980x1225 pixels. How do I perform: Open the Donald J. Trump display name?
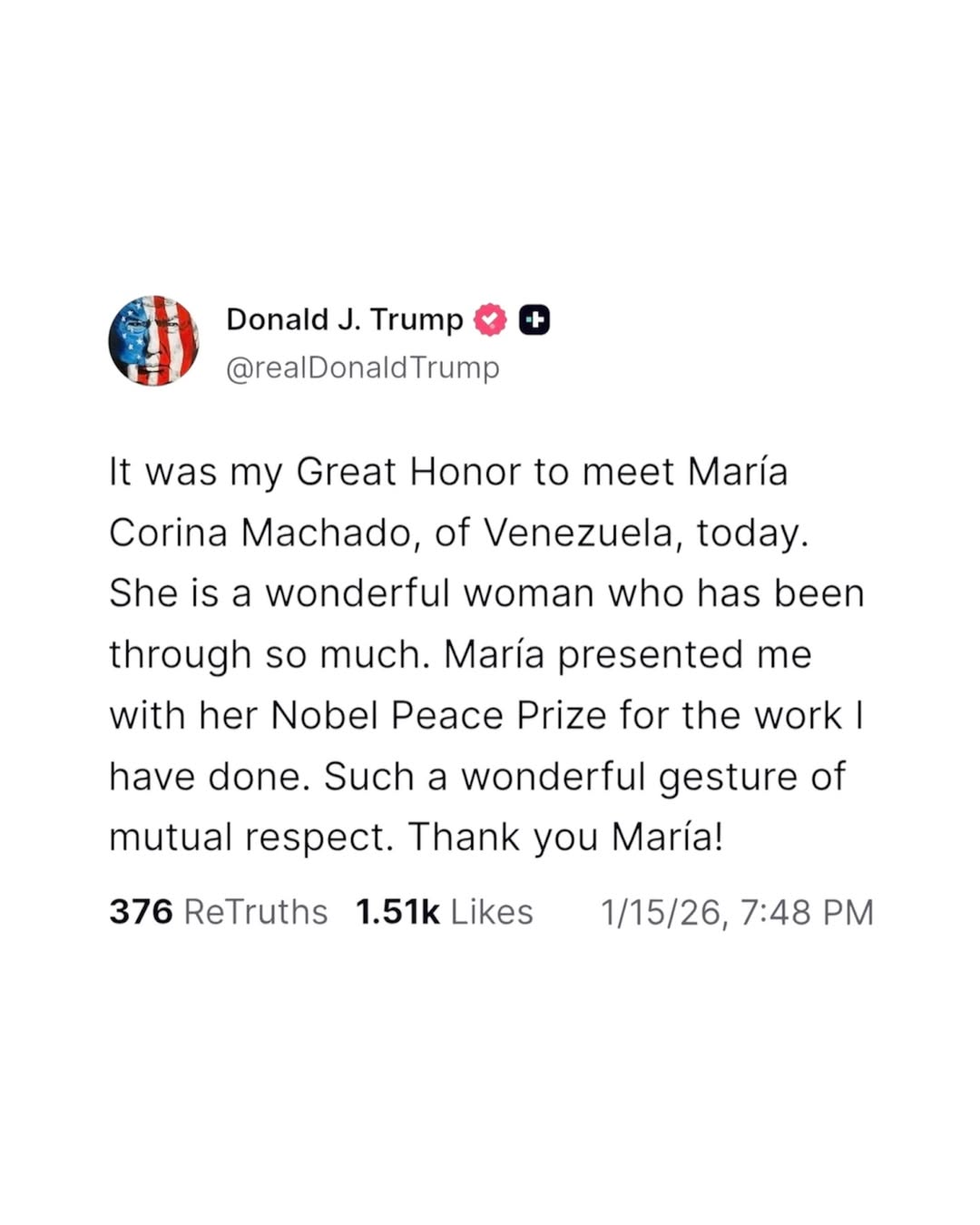[344, 319]
